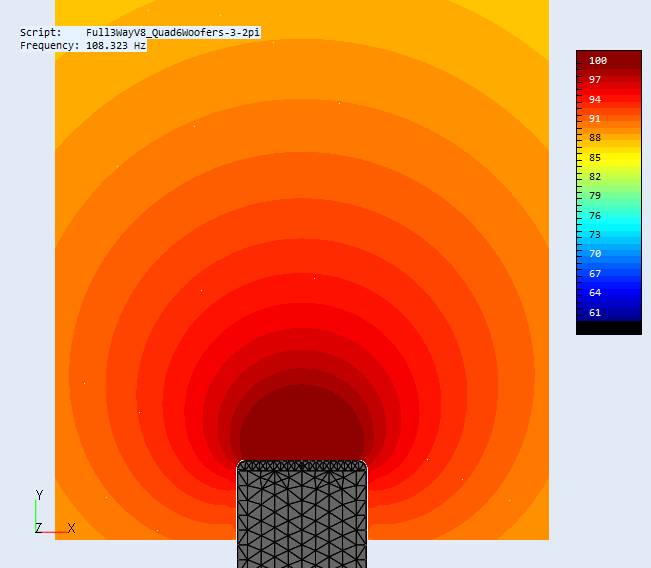Click the X axis label of the triad
The height and width of the screenshot is (568, 651).
(x=71, y=529)
